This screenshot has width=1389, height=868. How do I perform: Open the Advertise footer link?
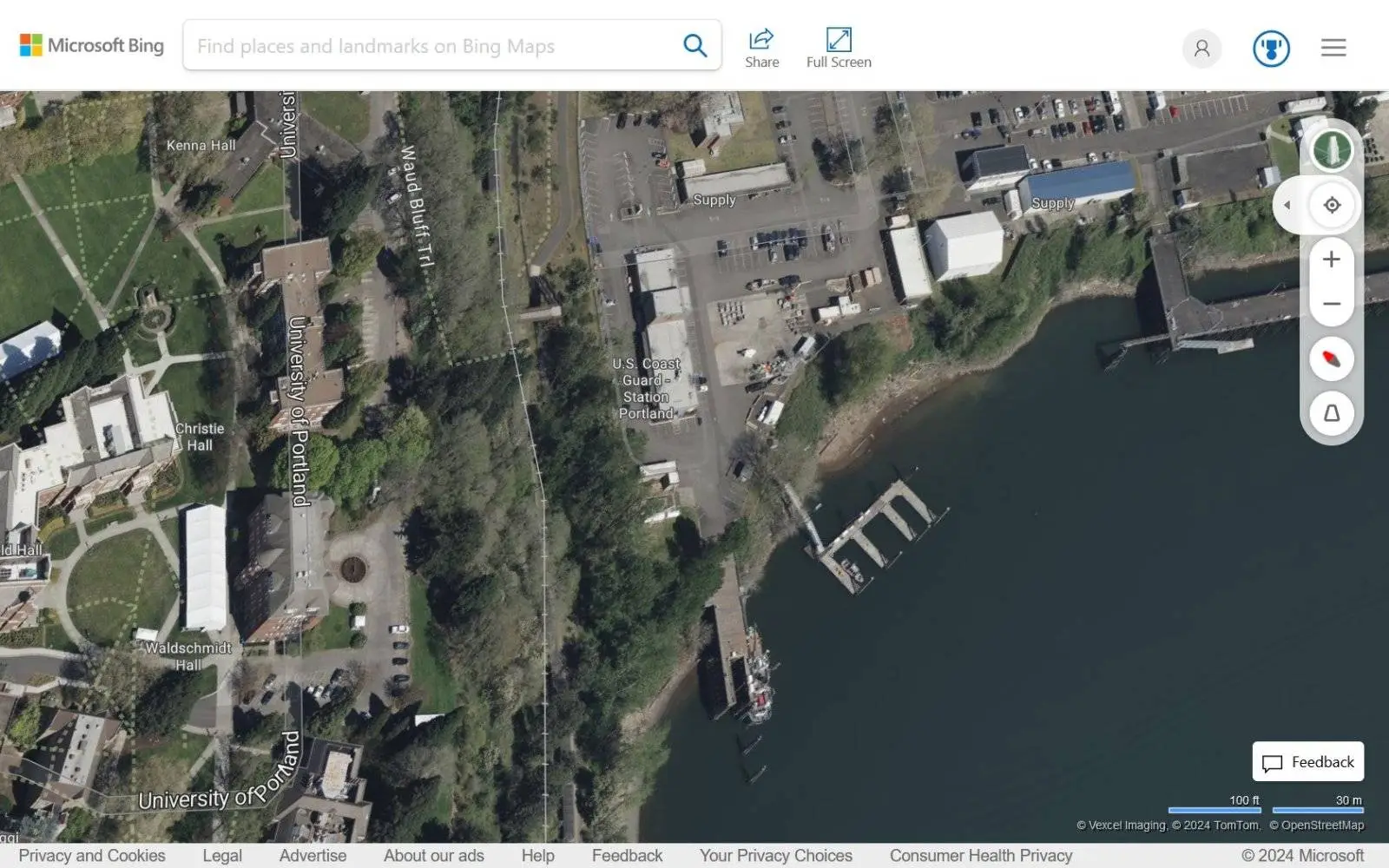click(x=313, y=856)
